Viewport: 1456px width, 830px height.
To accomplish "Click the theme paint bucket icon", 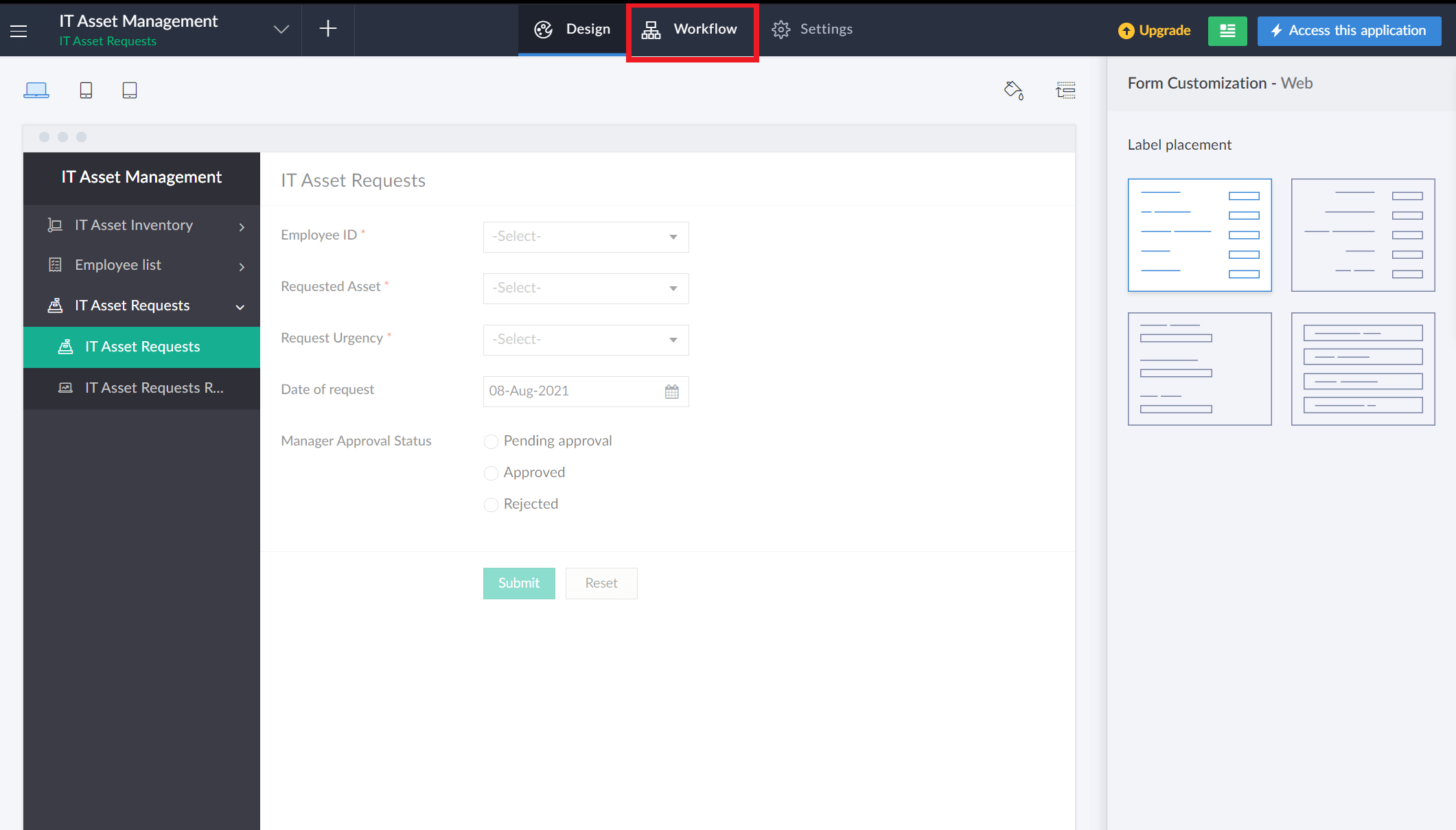I will pyautogui.click(x=1014, y=90).
